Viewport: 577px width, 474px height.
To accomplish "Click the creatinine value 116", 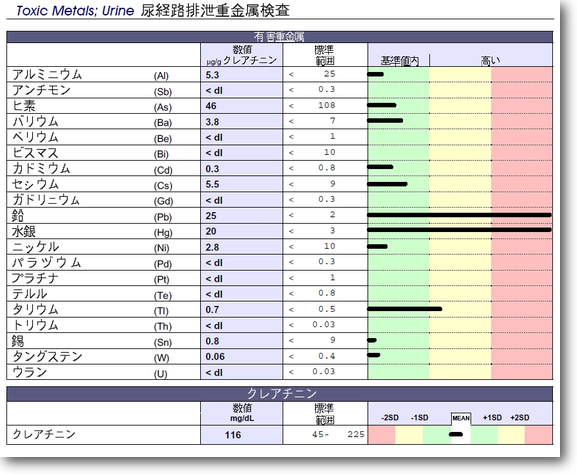I will [233, 435].
